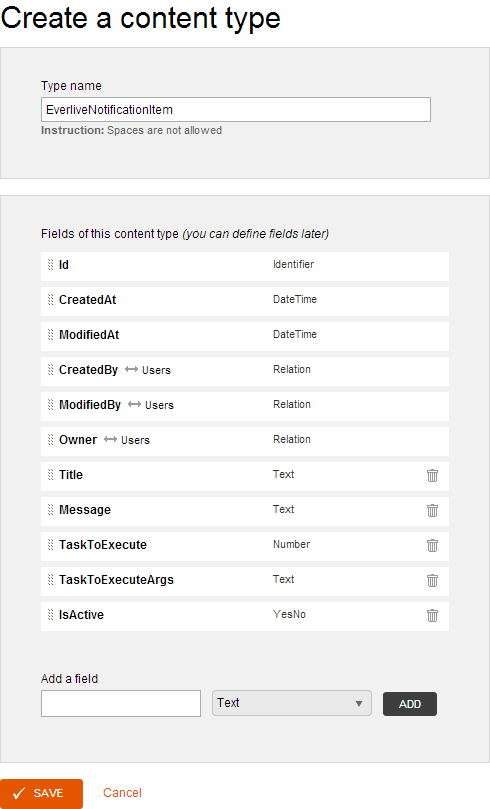Grab the drag handle of TaskToExecute row
490x809 pixels.
coord(51,545)
